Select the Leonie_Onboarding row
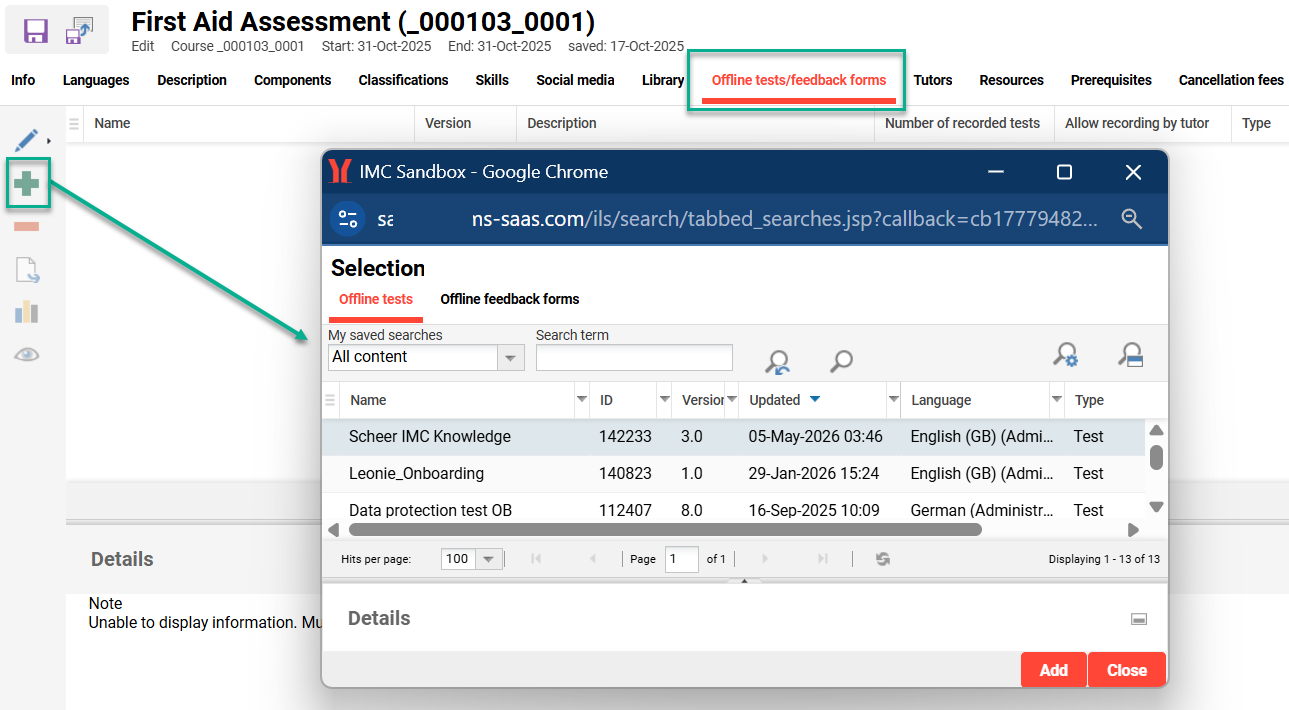 (x=733, y=474)
